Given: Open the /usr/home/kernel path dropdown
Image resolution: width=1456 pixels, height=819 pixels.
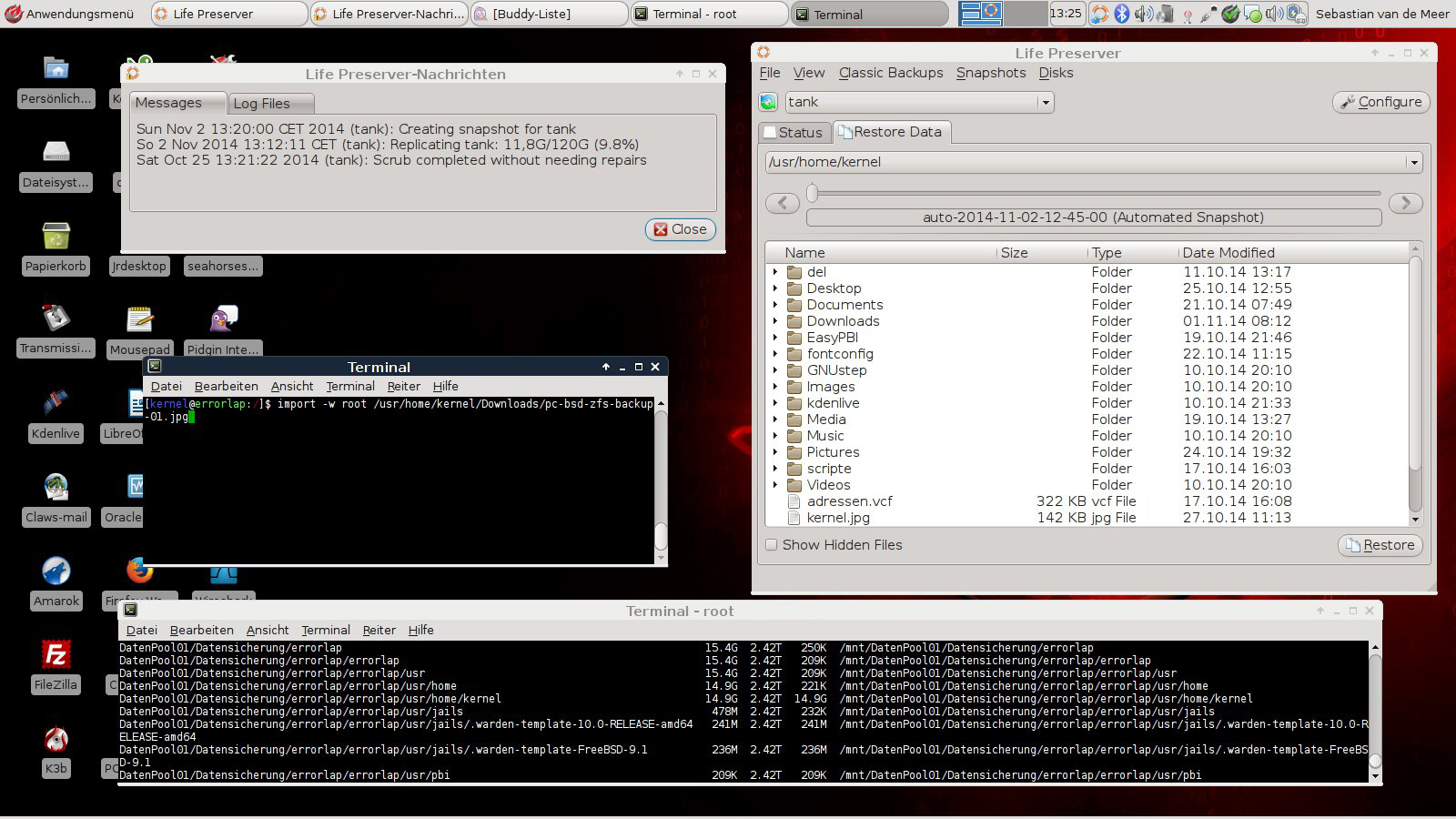Looking at the screenshot, I should [x=1413, y=162].
